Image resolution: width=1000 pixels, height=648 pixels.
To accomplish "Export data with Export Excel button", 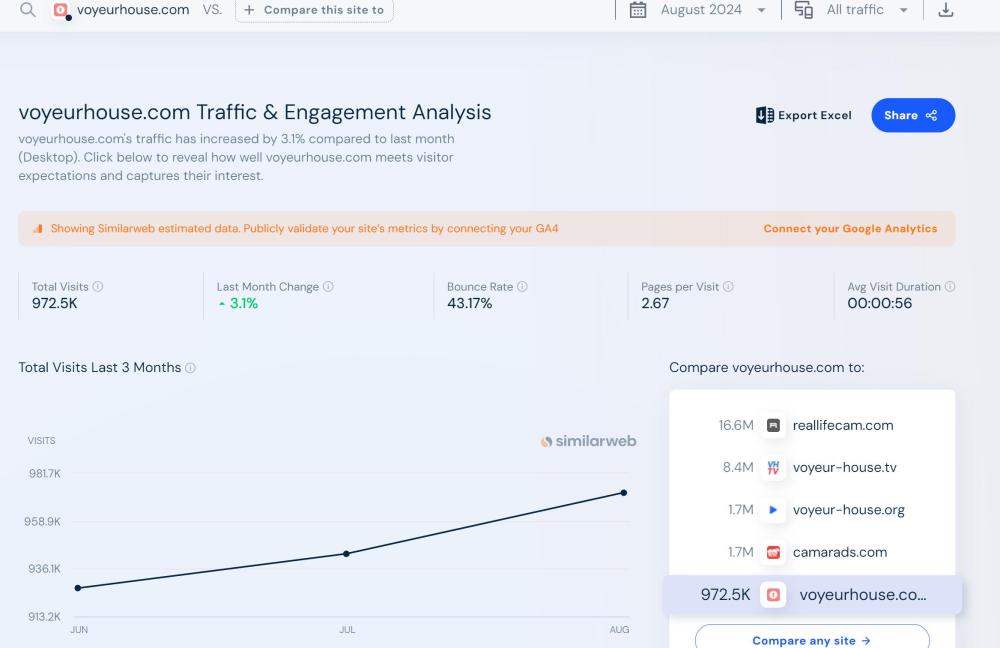I will 804,115.
